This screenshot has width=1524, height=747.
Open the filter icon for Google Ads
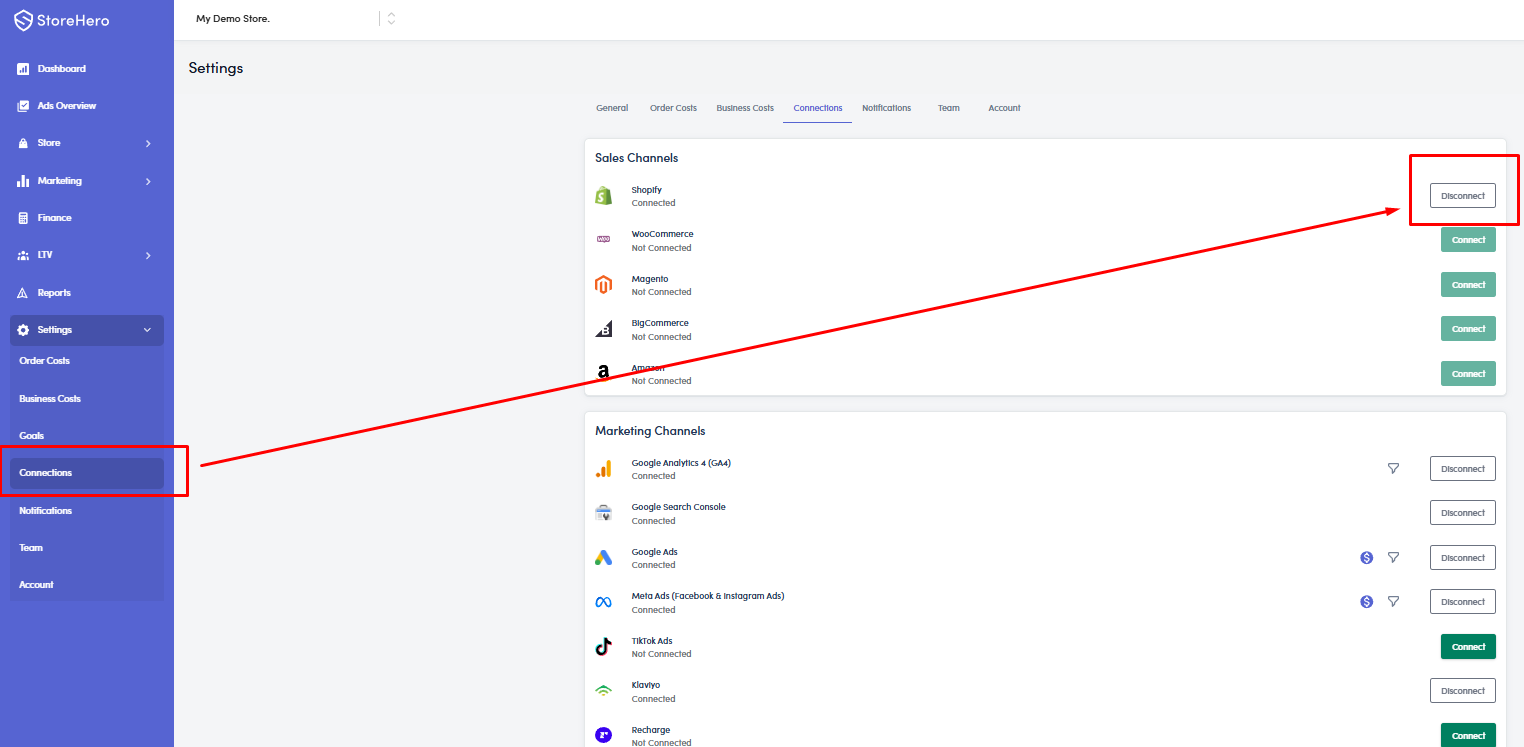(x=1393, y=557)
